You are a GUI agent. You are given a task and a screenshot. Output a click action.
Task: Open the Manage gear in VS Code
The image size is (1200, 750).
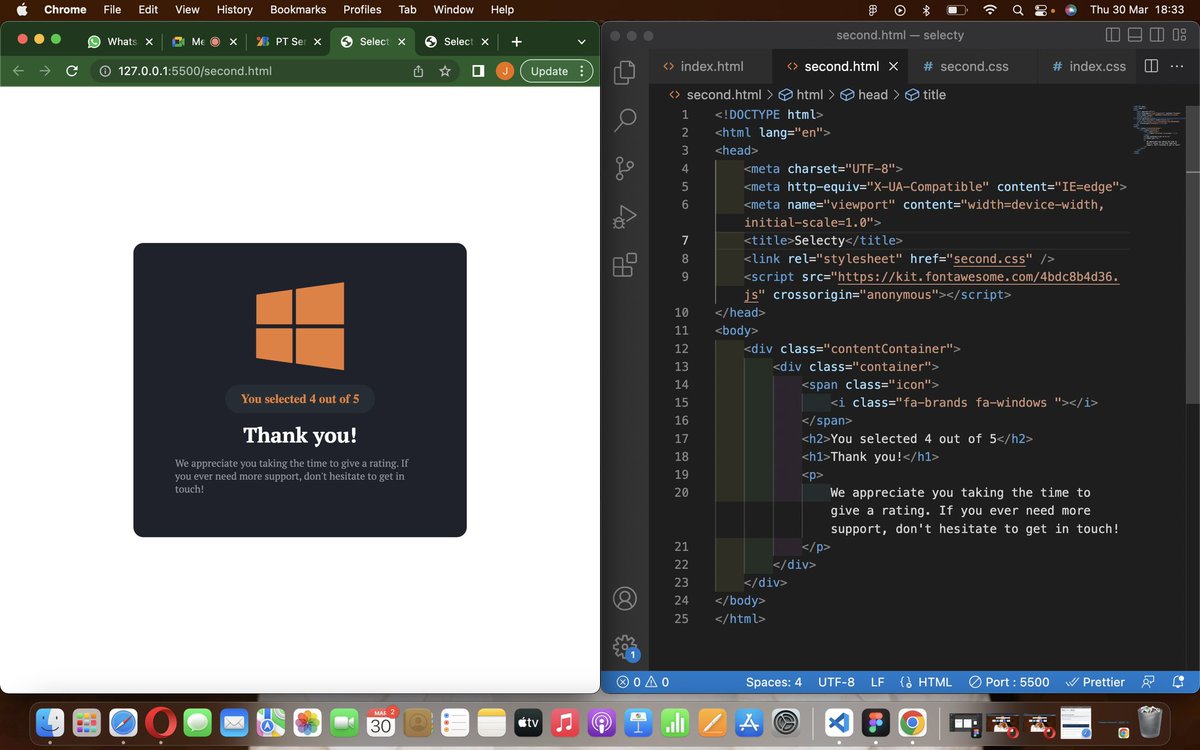(625, 645)
